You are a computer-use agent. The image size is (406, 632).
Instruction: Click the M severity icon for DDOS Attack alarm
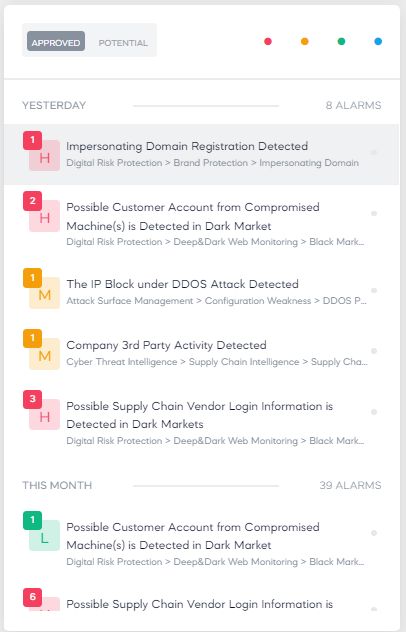coord(45,293)
